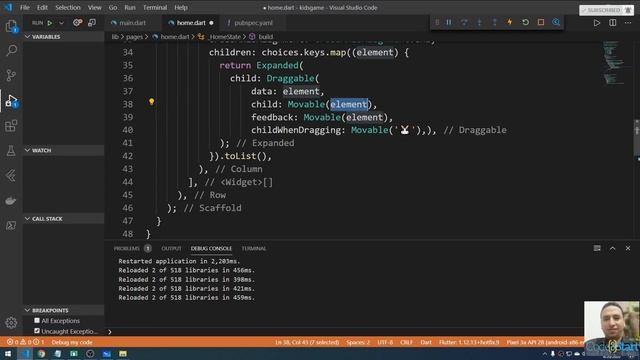Maximize the panel with the up chevron
Image resolution: width=640 pixels, height=360 pixels.
[x=613, y=248]
